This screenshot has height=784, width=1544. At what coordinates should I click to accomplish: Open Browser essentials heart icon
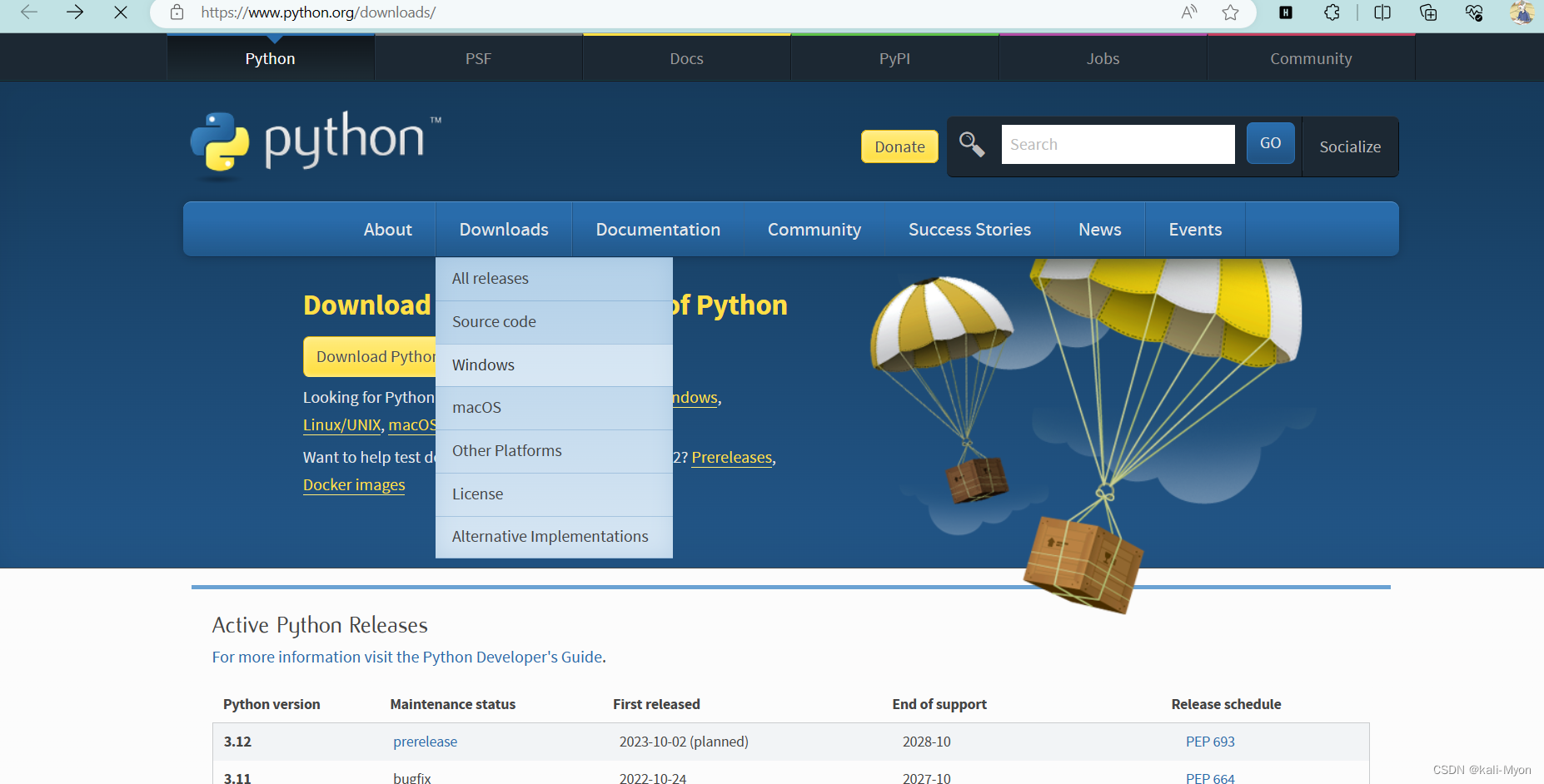1474,12
